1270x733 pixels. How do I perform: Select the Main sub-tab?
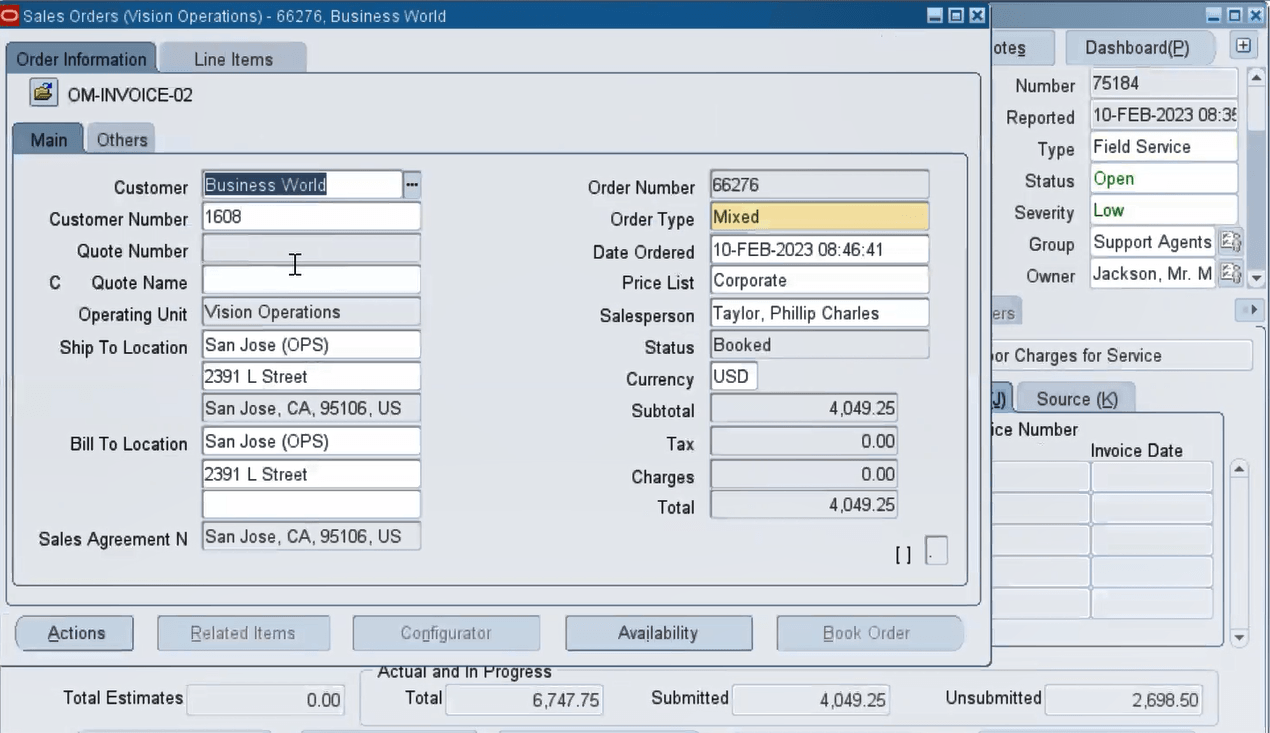pyautogui.click(x=48, y=140)
